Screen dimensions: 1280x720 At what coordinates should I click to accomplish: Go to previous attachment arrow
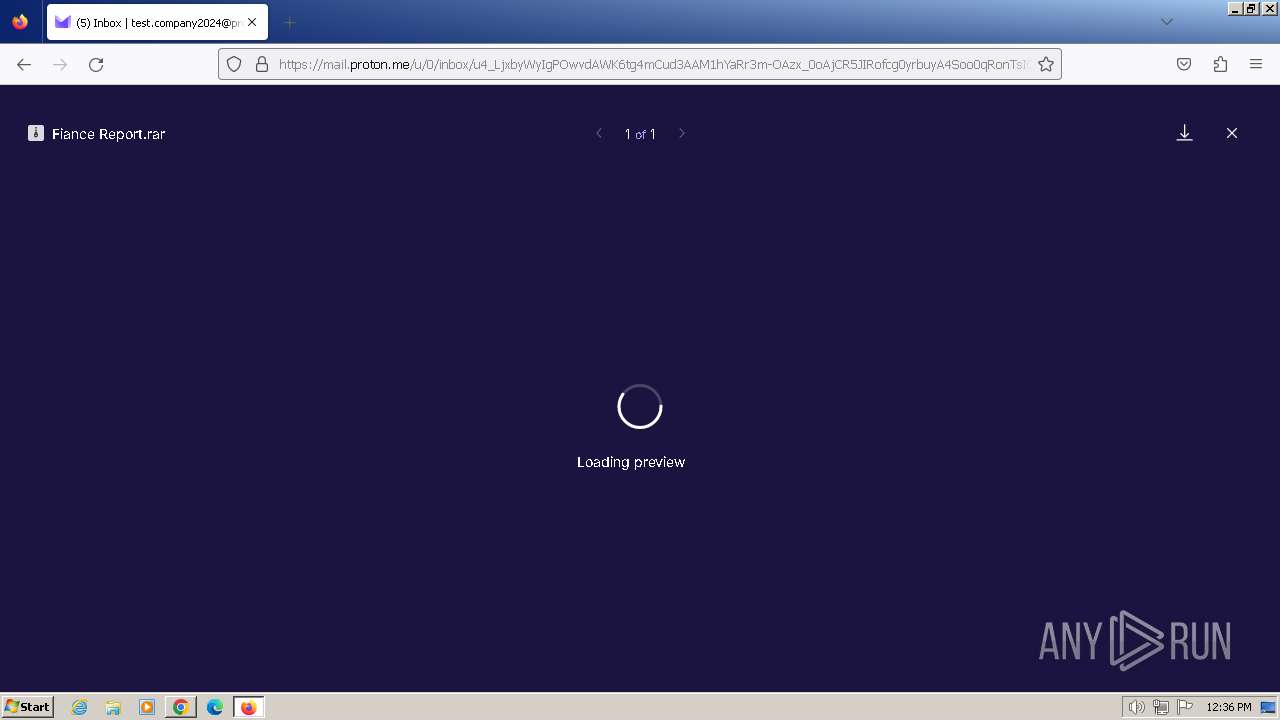[599, 133]
